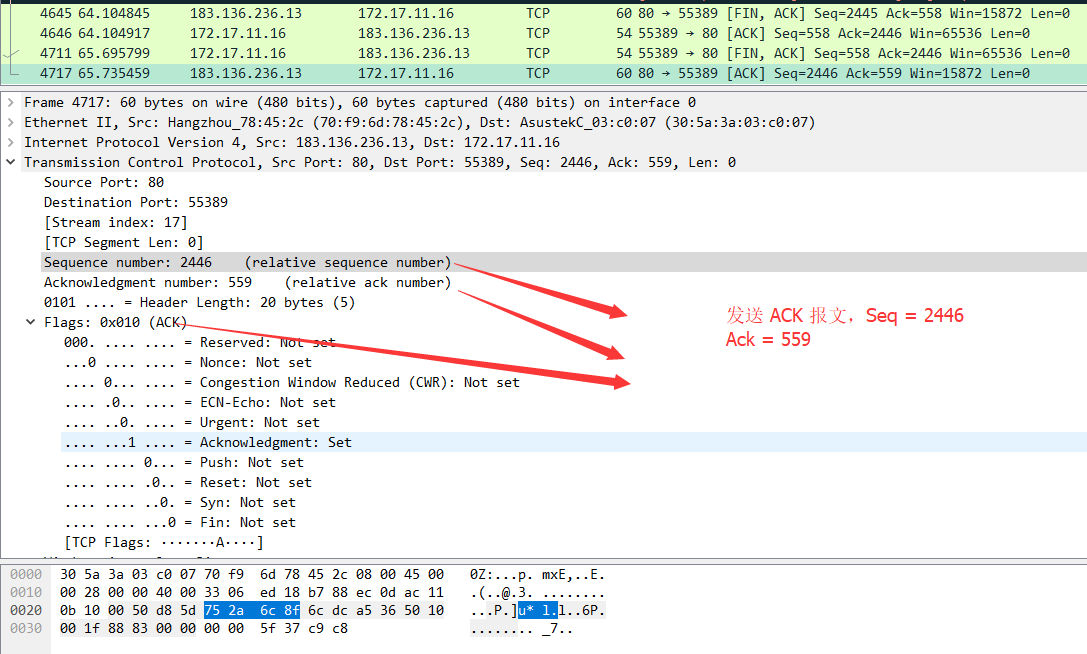1087x654 pixels.
Task: Select the Stream index: 17 entry
Action: click(115, 222)
